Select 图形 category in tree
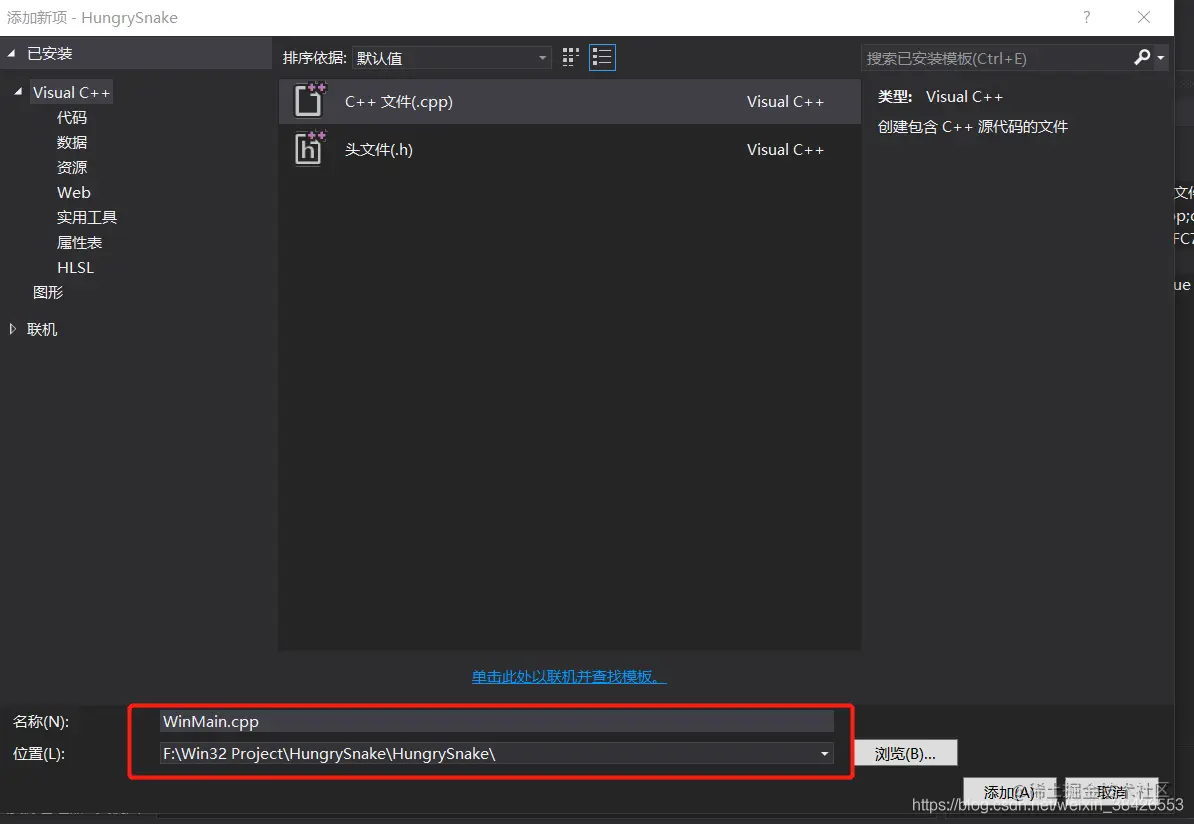The width and height of the screenshot is (1194, 824). point(48,292)
